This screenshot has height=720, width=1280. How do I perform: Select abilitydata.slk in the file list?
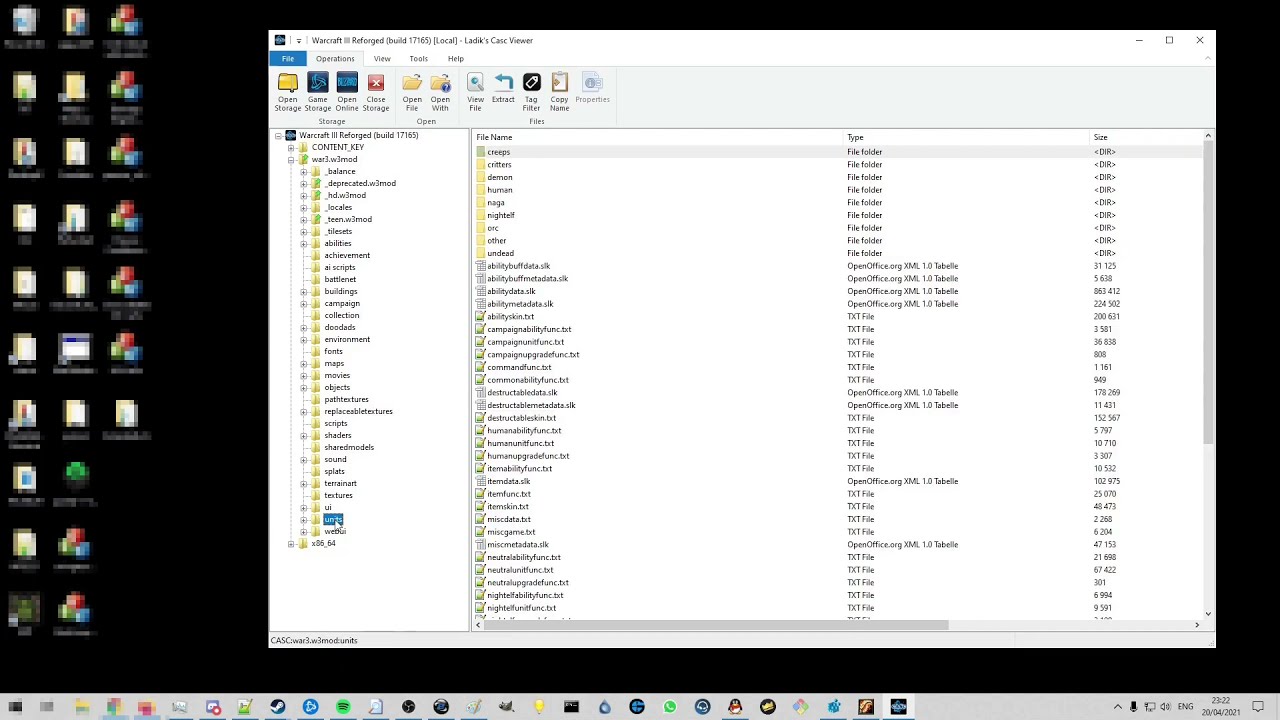(838, 291)
